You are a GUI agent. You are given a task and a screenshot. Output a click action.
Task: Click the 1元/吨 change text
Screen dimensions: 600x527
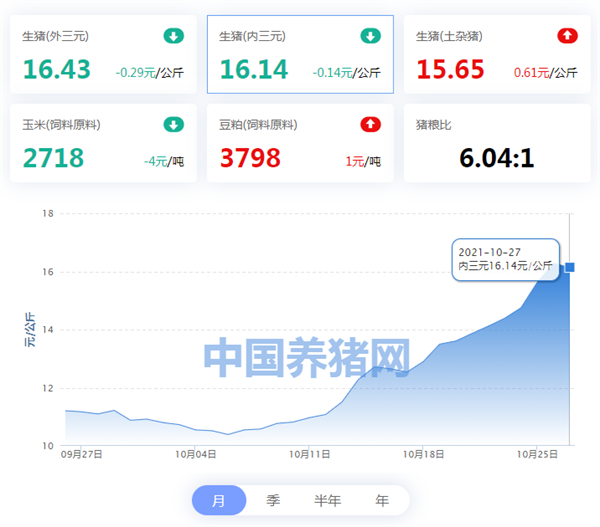[363, 162]
